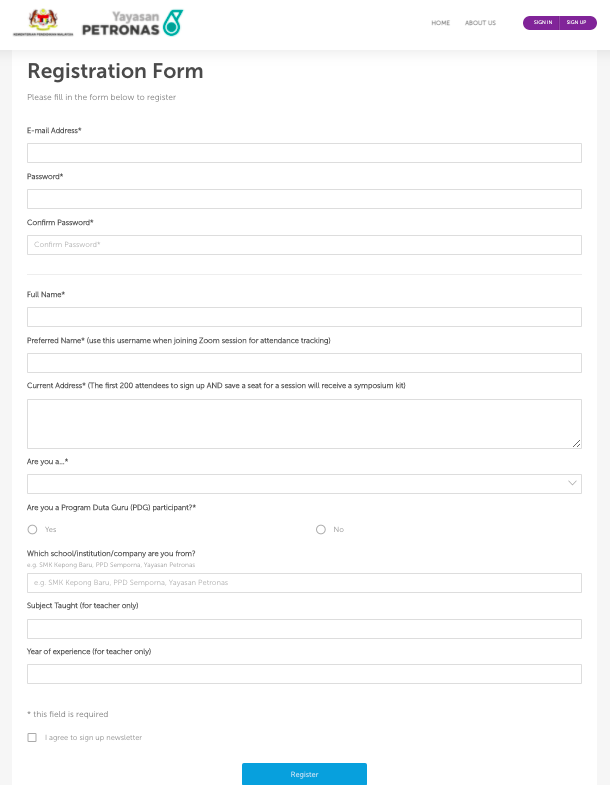Viewport: 610px width, 785px height.
Task: Focus the Subject Taught field
Action: tap(304, 629)
